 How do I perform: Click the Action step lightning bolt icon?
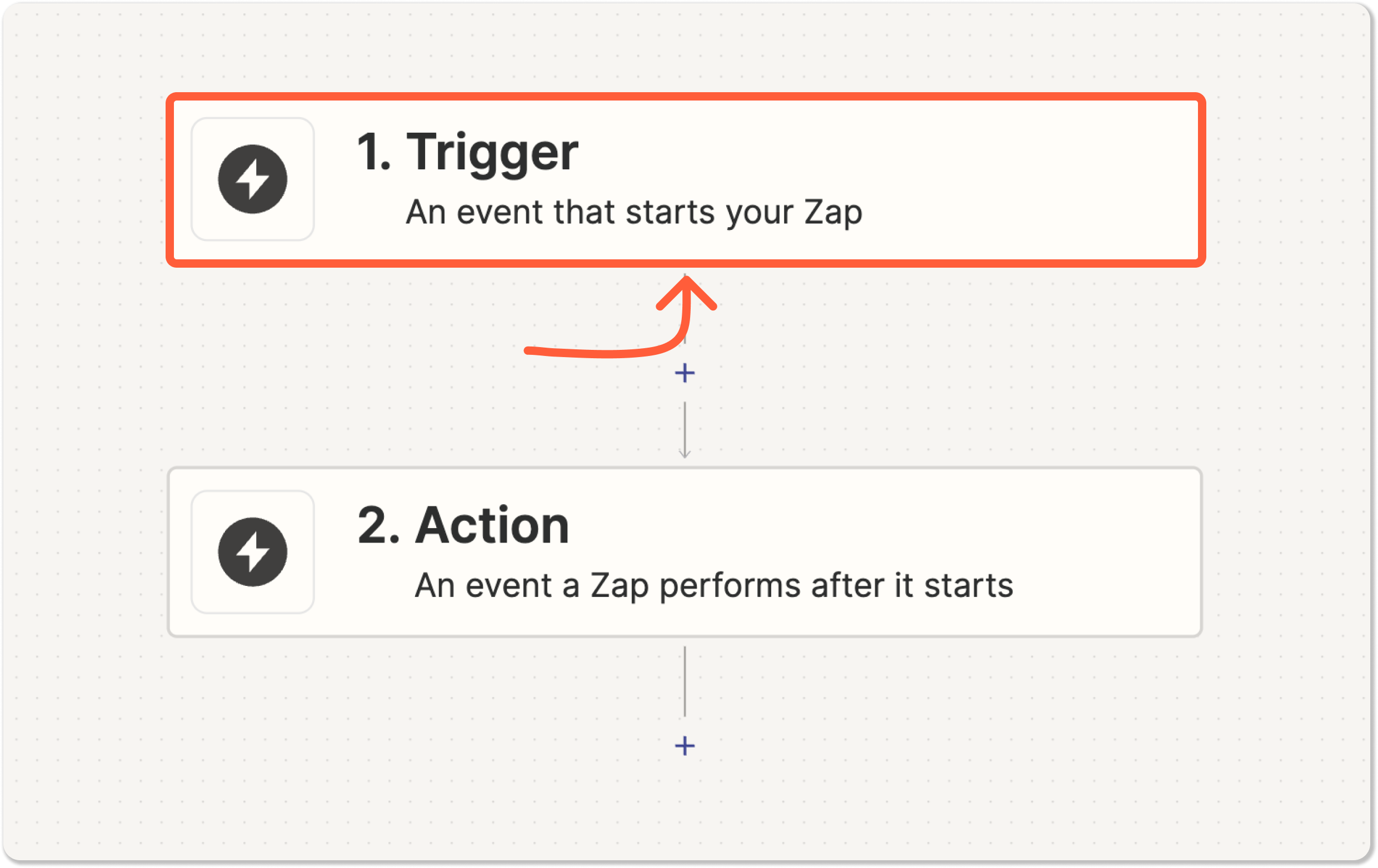(x=252, y=552)
